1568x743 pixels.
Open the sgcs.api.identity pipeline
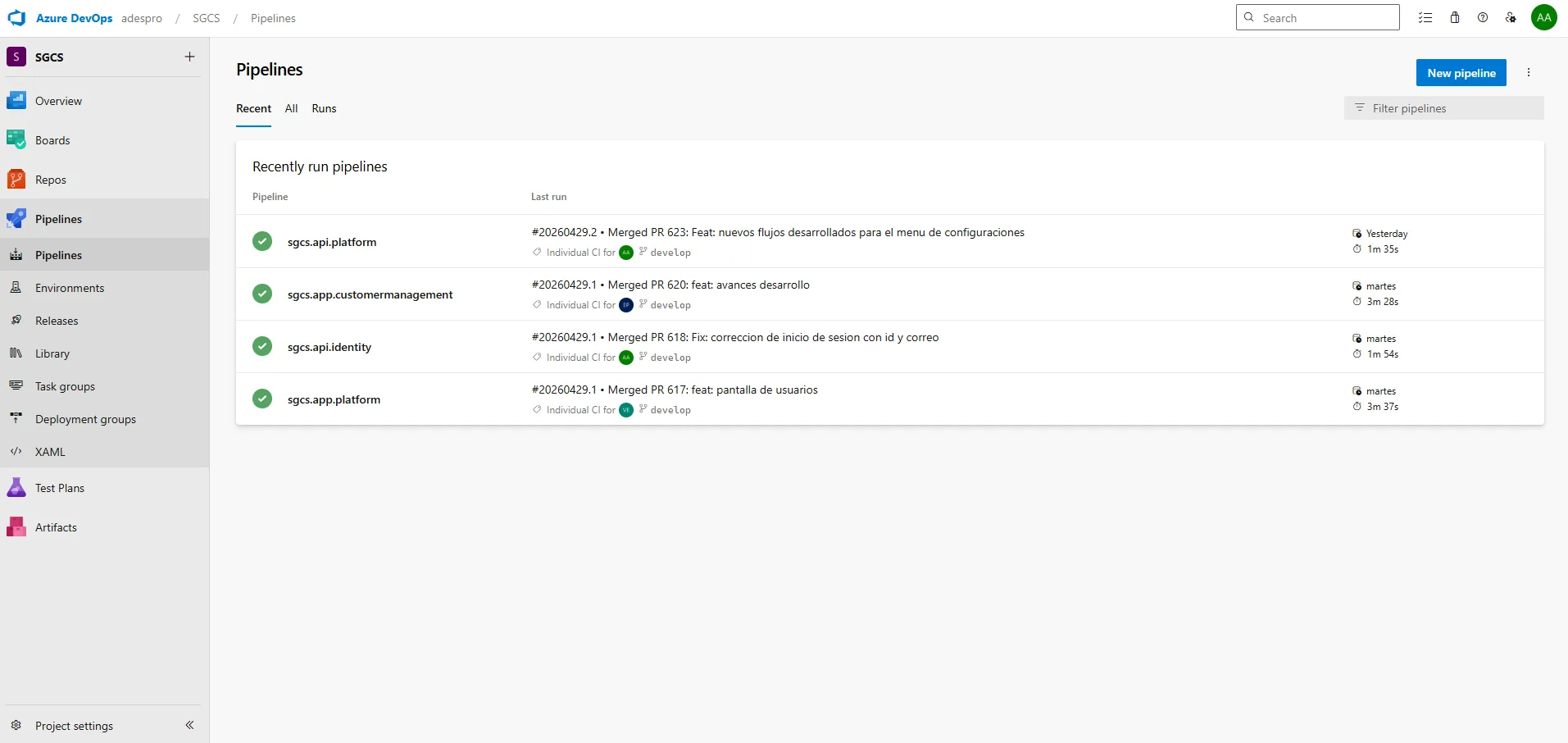(x=330, y=347)
